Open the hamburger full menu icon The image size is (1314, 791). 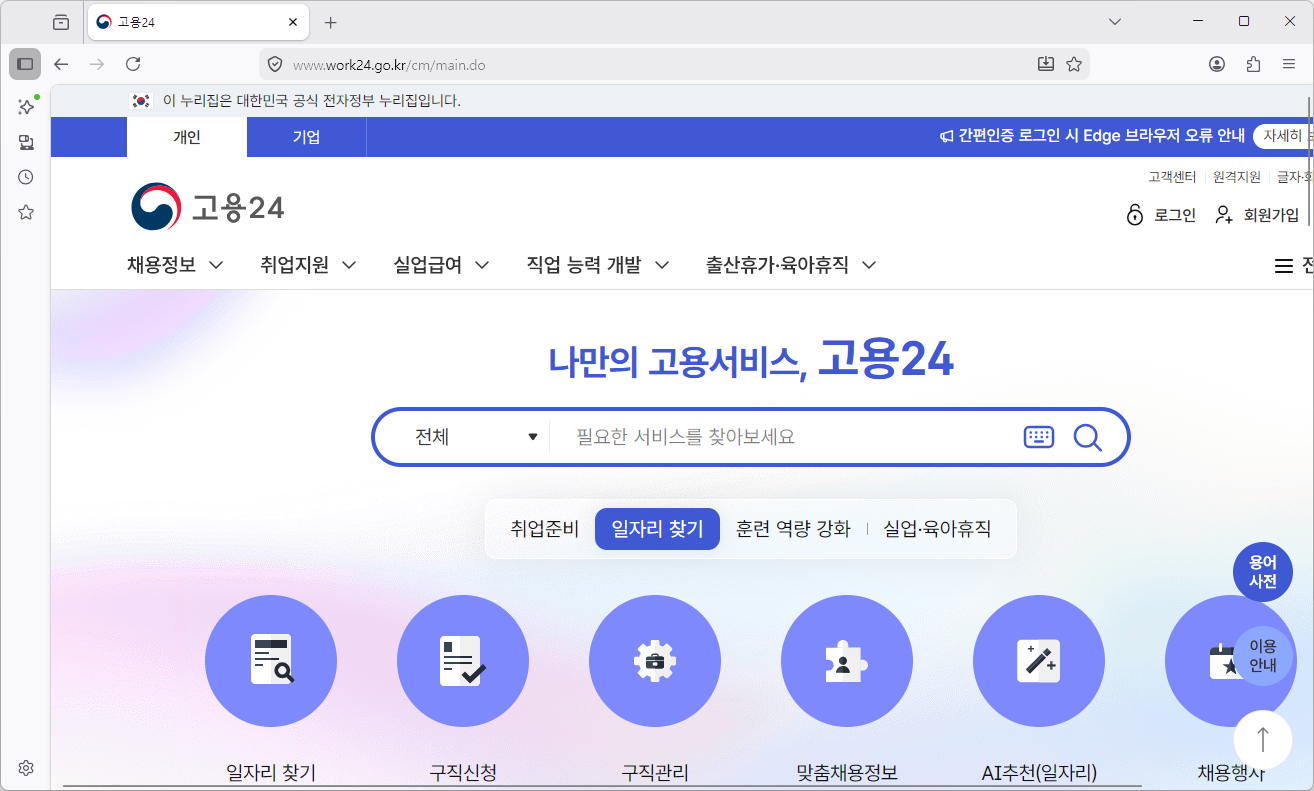(x=1283, y=266)
